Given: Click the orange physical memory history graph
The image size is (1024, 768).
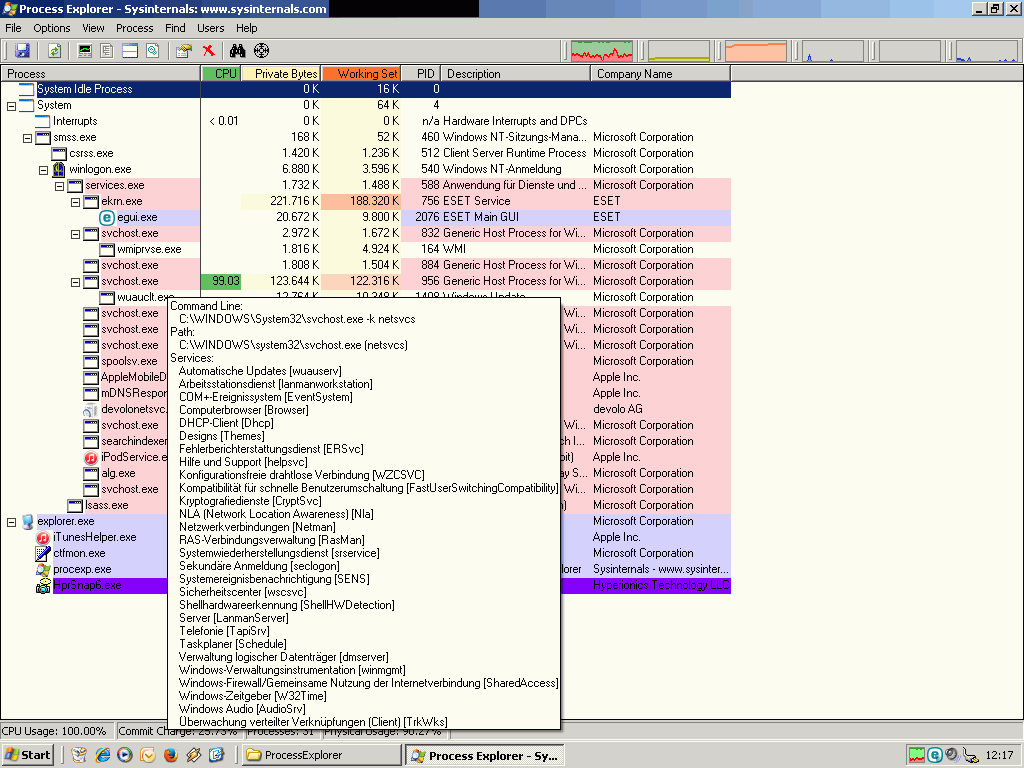Looking at the screenshot, I should click(x=756, y=50).
